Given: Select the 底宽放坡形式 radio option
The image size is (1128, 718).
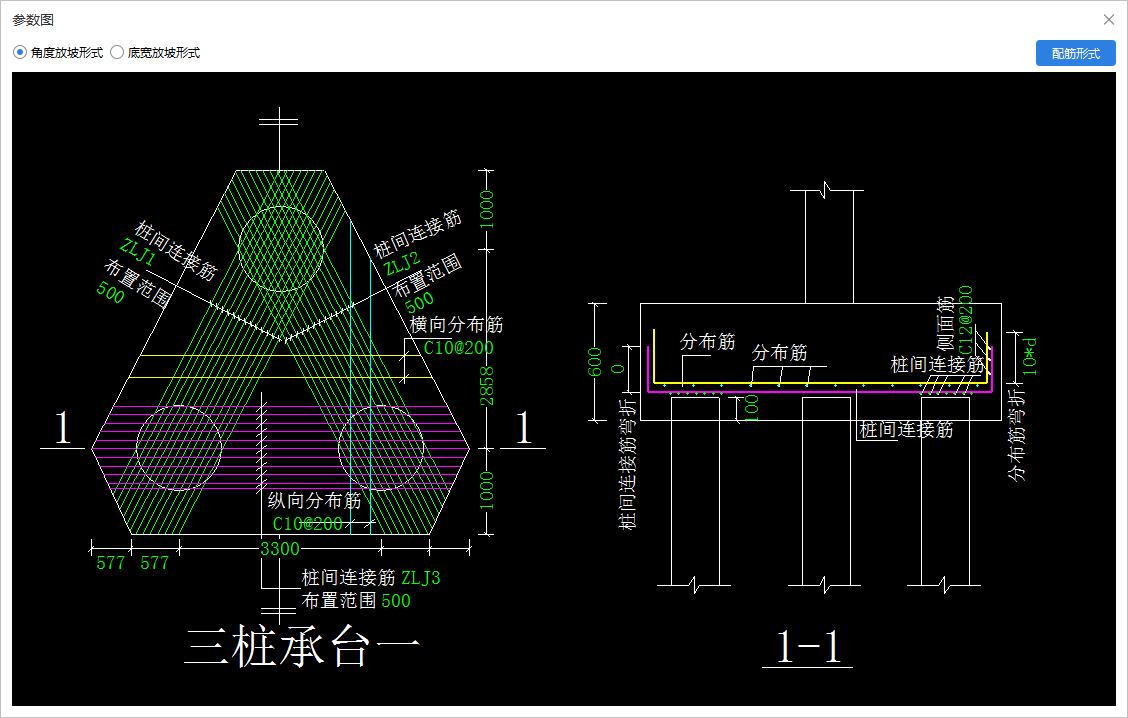Looking at the screenshot, I should tap(155, 53).
